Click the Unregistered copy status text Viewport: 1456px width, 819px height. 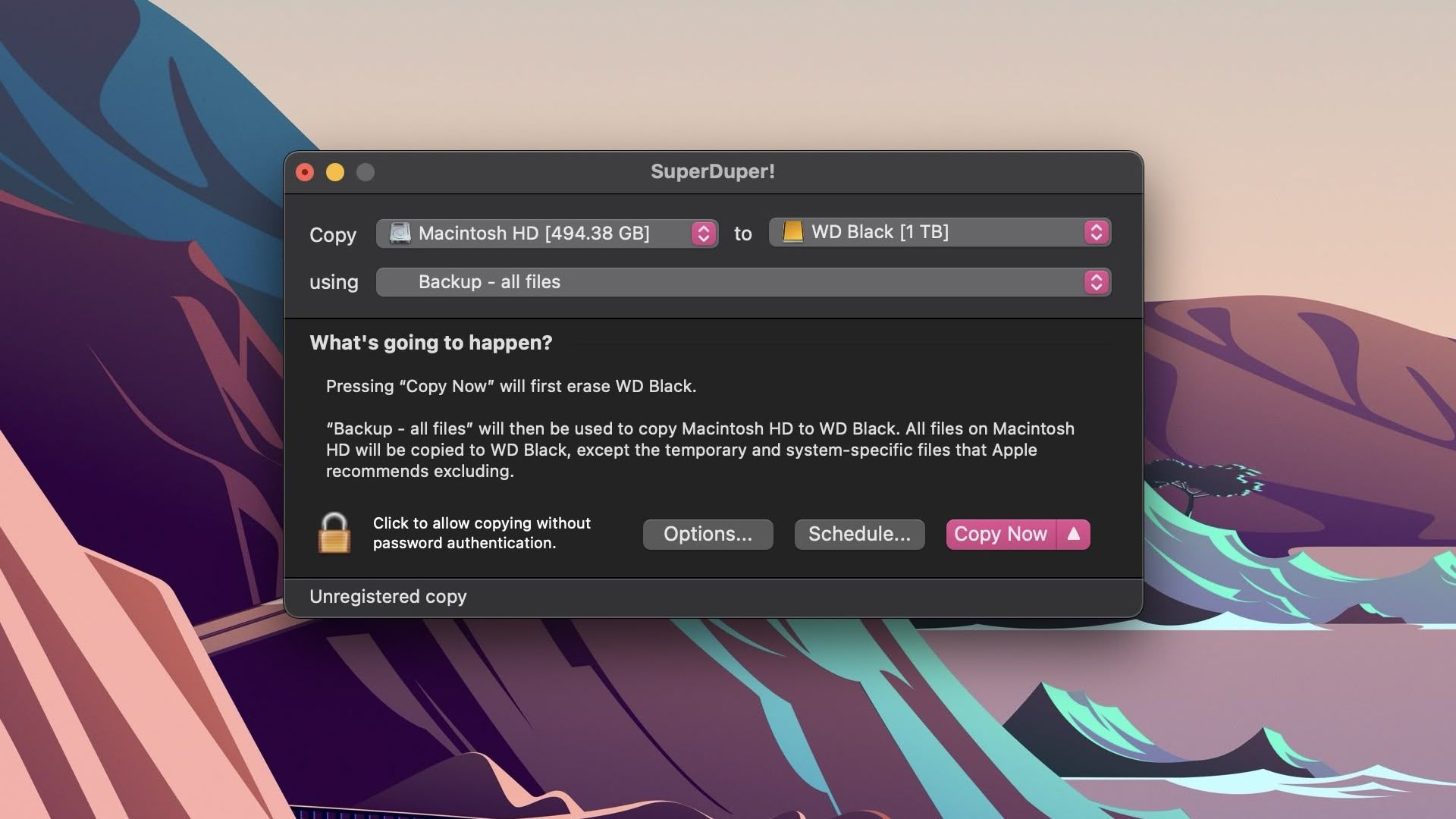point(388,597)
